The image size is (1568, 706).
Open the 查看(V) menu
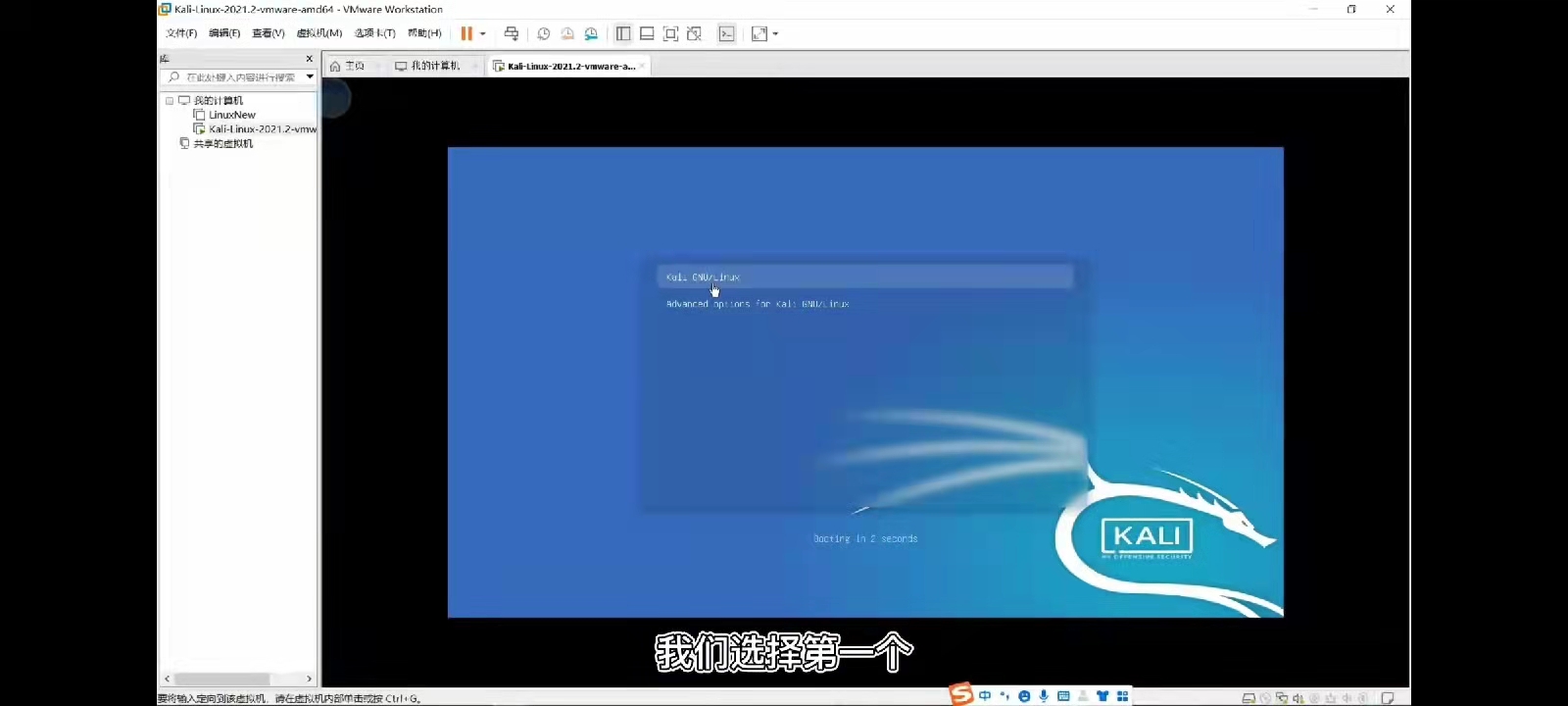tap(268, 33)
